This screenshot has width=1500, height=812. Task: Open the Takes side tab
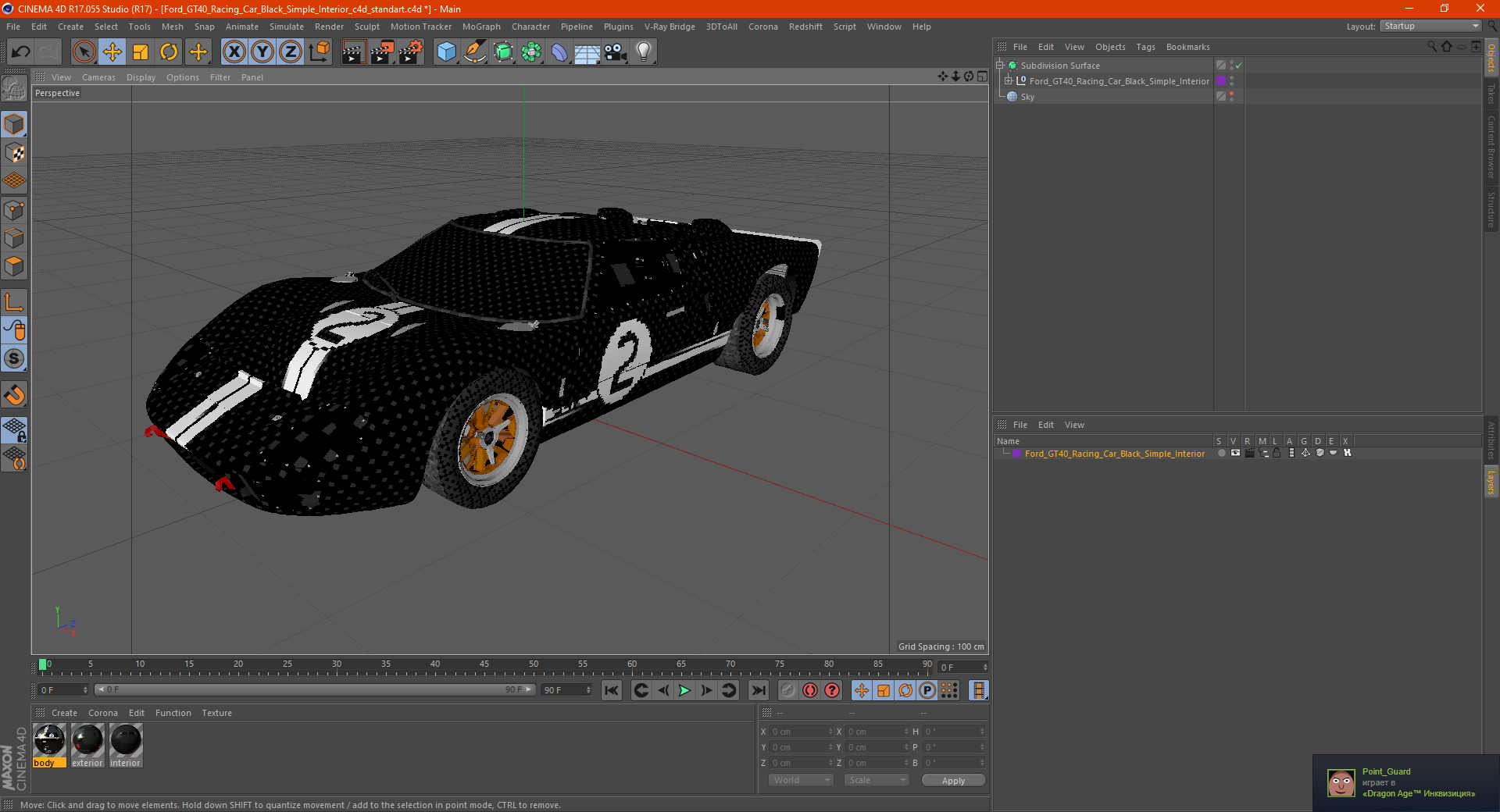point(1491,94)
